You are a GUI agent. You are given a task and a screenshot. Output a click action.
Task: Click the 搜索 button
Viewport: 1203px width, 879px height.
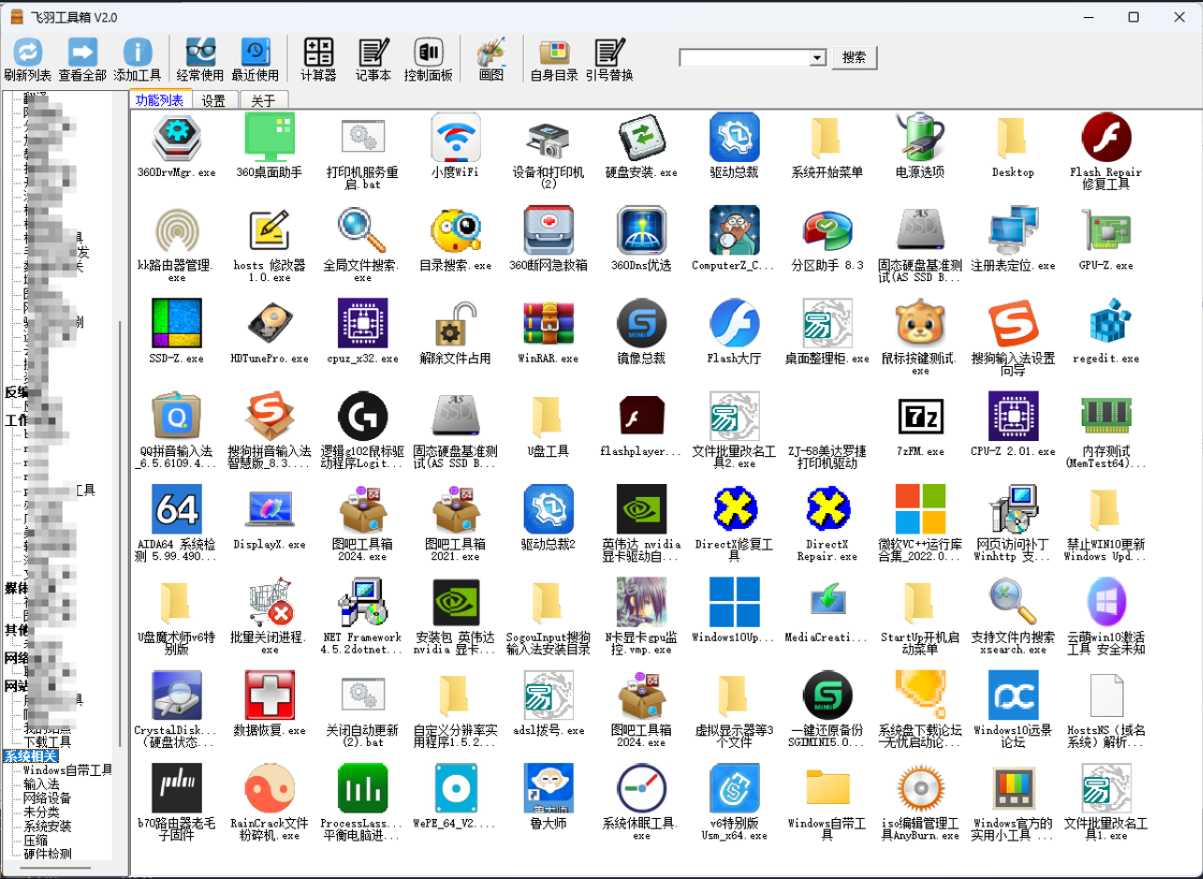point(854,58)
